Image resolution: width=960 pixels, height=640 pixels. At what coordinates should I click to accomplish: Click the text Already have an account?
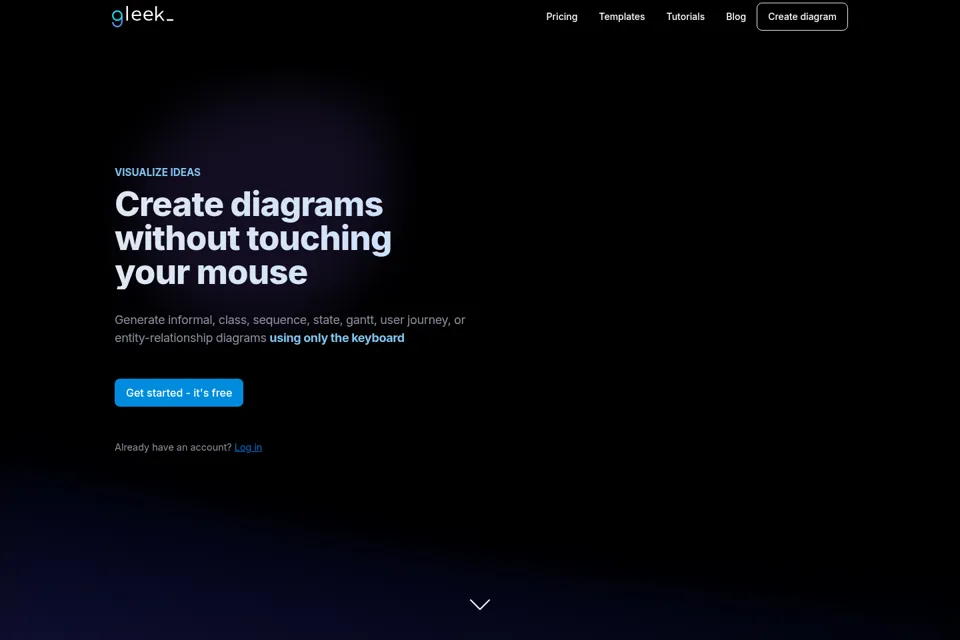(x=173, y=447)
